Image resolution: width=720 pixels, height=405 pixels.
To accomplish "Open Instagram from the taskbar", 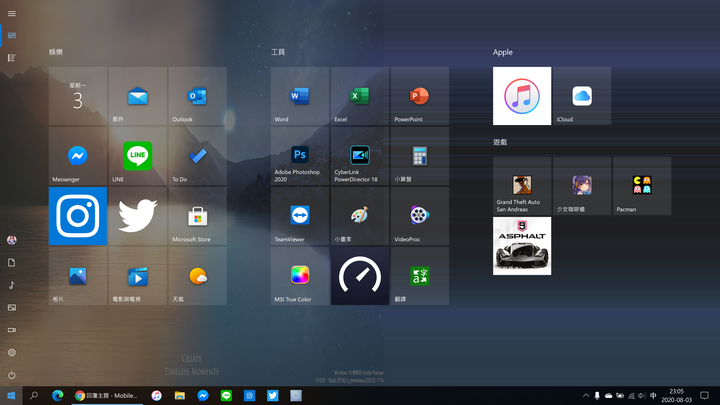I will tap(249, 395).
